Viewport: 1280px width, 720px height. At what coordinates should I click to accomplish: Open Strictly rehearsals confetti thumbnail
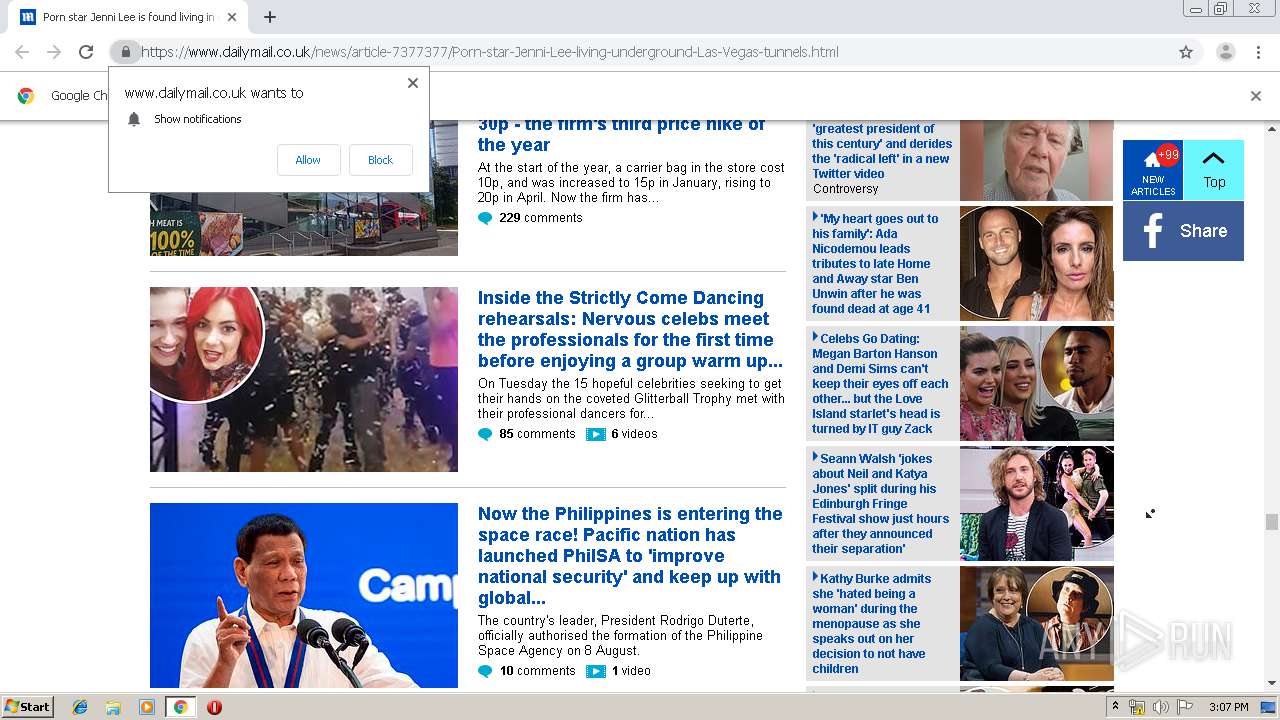click(x=304, y=379)
